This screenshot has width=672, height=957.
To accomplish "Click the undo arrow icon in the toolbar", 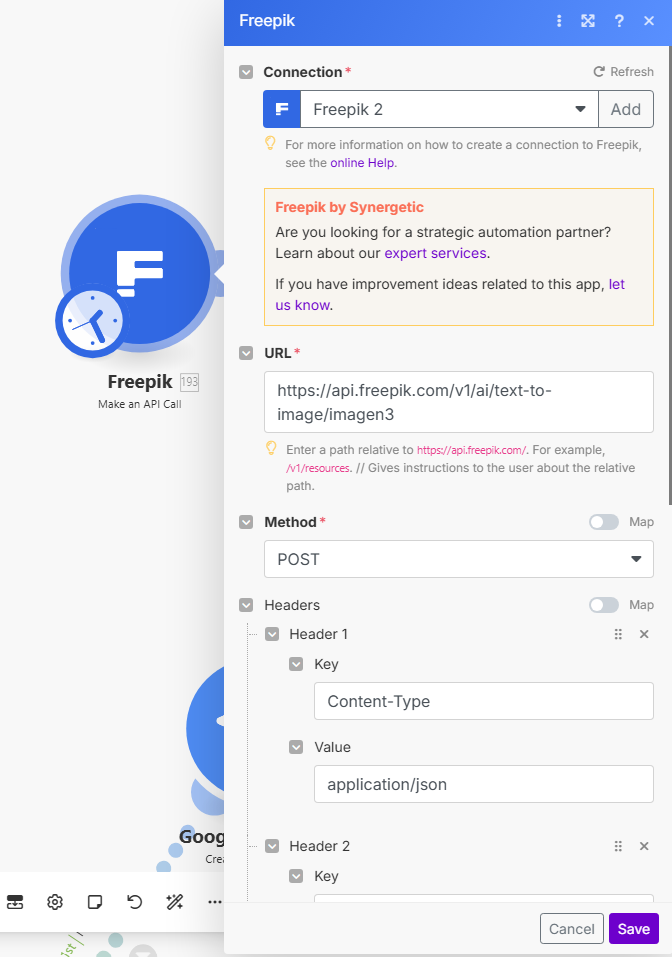I will click(135, 901).
